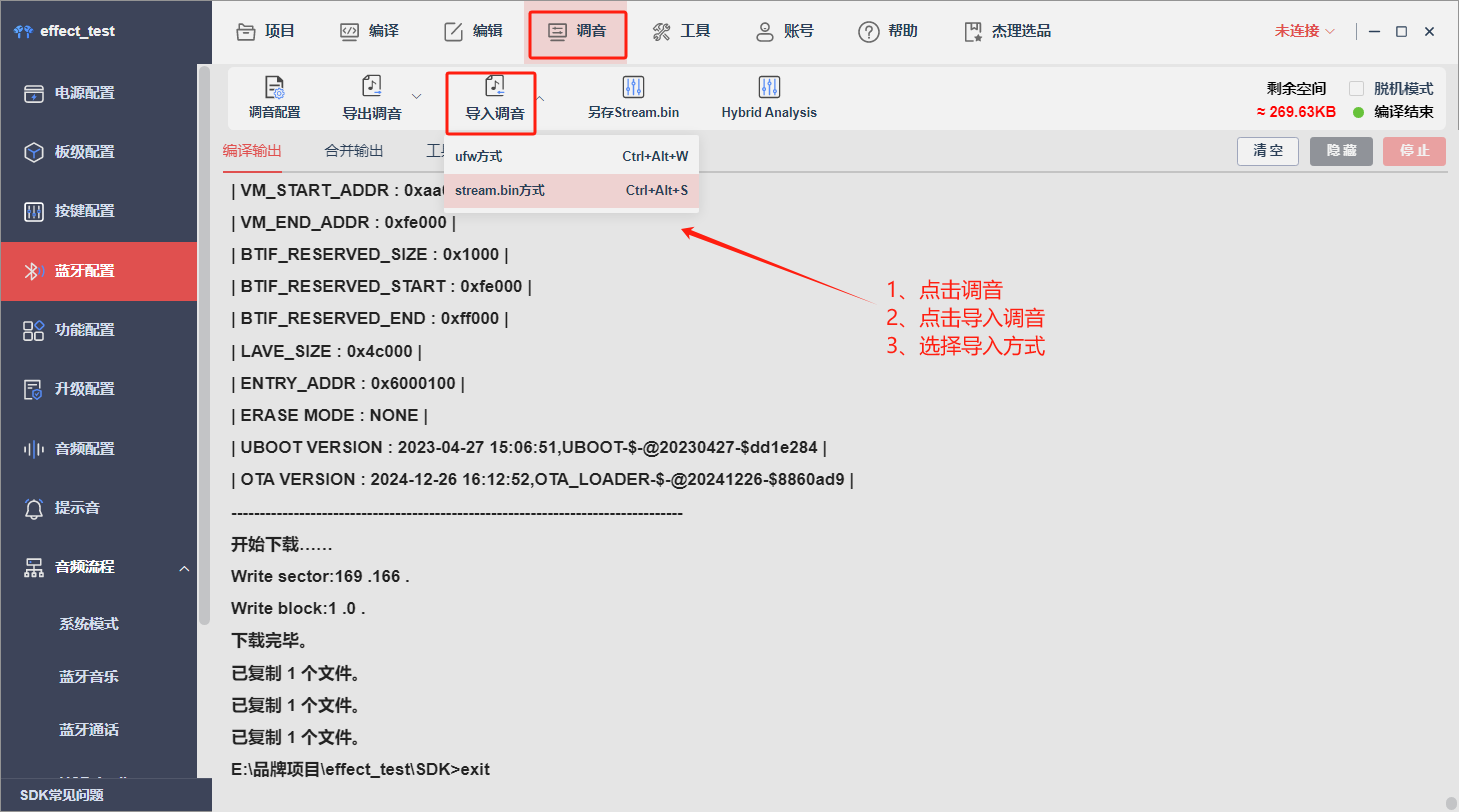Select 蓝牙配置 in the sidebar

(x=100, y=271)
